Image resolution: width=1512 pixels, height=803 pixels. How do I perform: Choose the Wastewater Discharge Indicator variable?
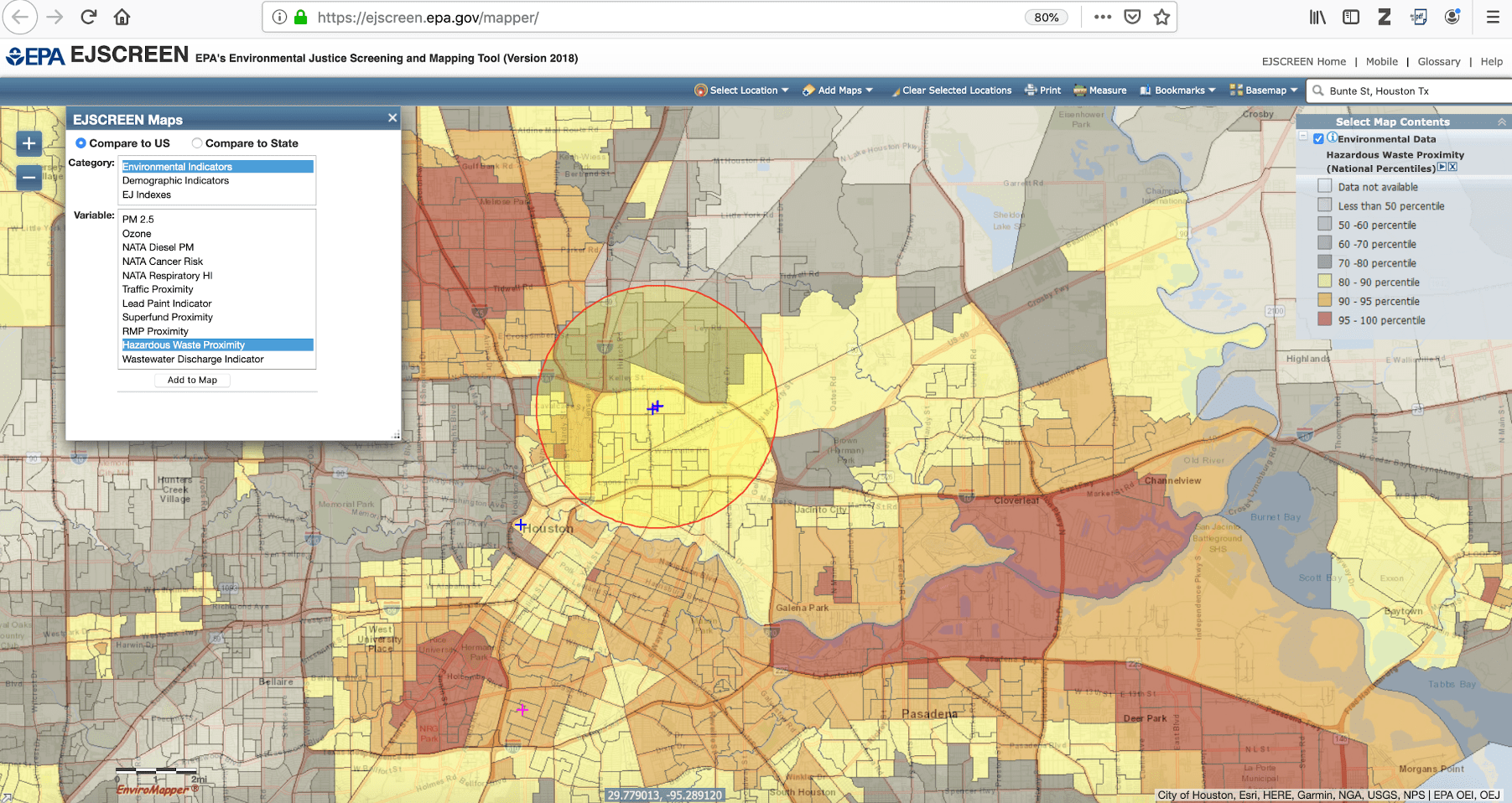217,359
